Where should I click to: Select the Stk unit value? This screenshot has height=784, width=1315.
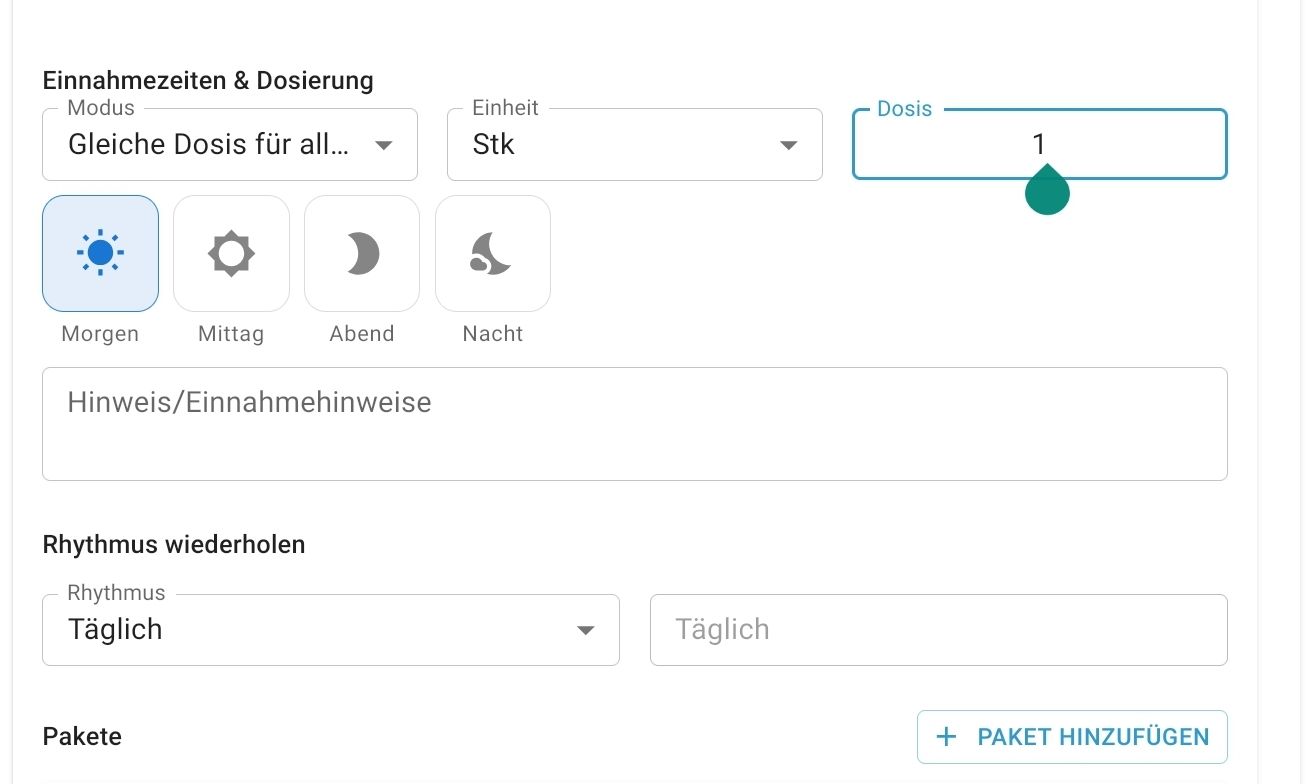click(494, 145)
